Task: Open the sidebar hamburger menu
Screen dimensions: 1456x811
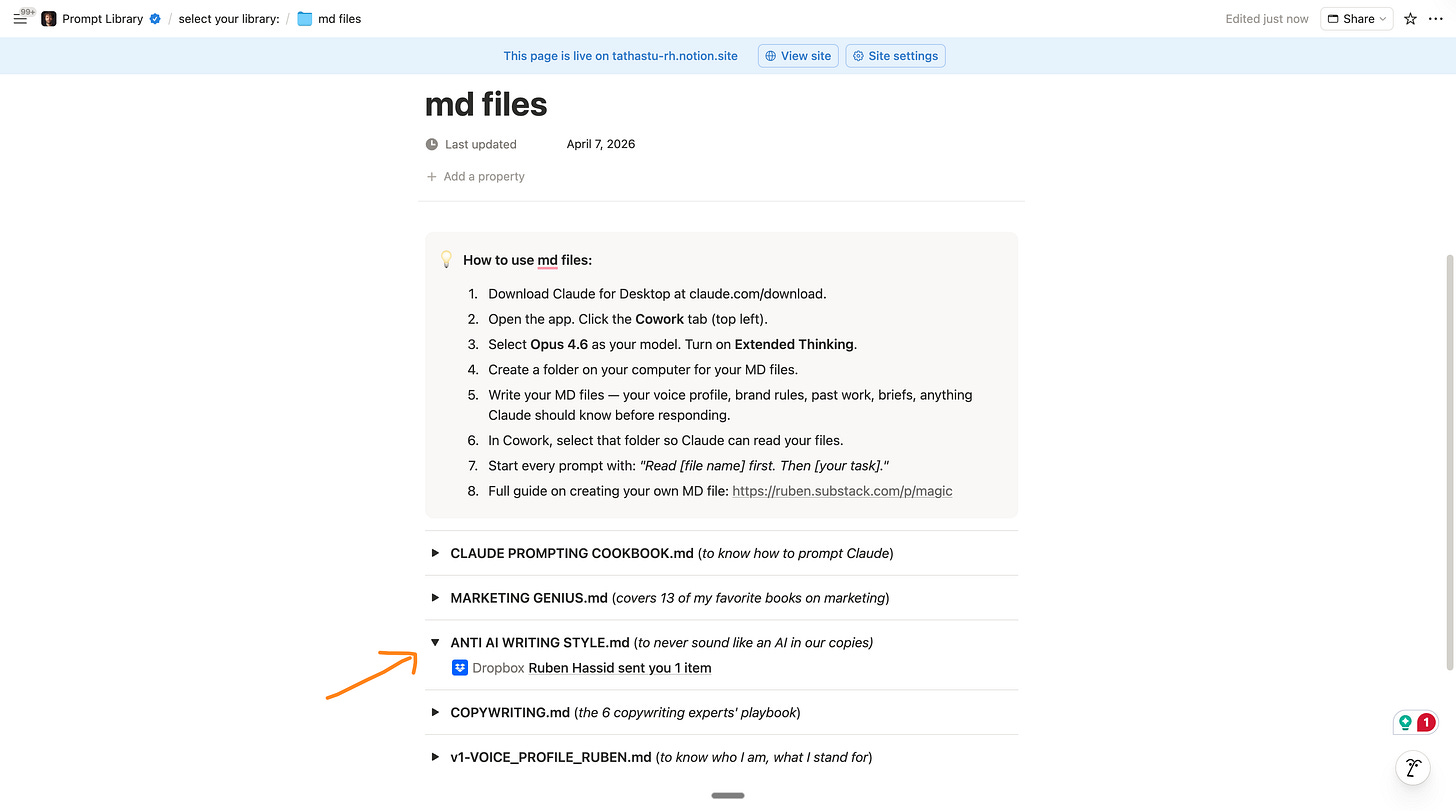Action: pos(20,18)
